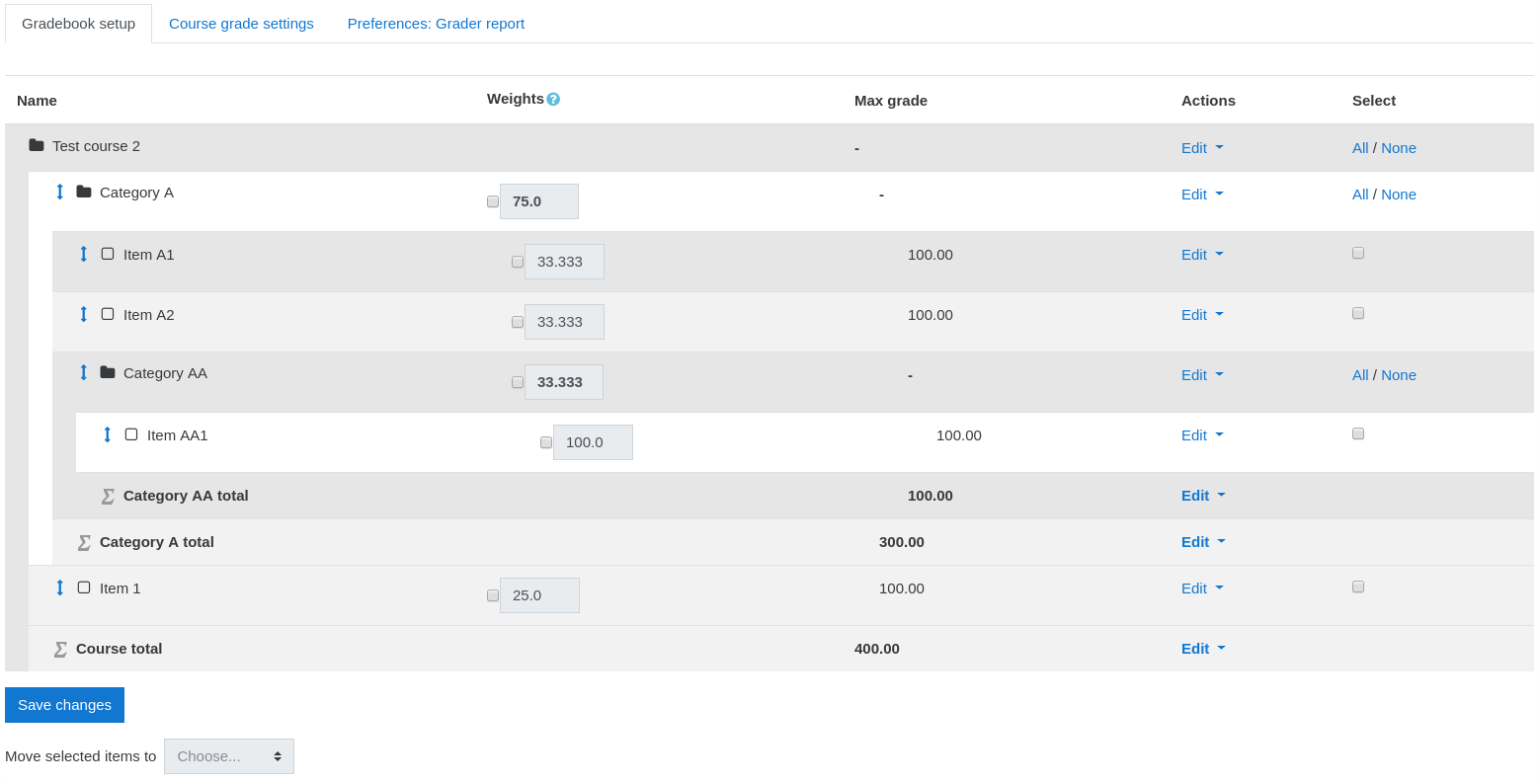This screenshot has height=784, width=1540.
Task: Click the move icon for Item A2
Action: [83, 314]
